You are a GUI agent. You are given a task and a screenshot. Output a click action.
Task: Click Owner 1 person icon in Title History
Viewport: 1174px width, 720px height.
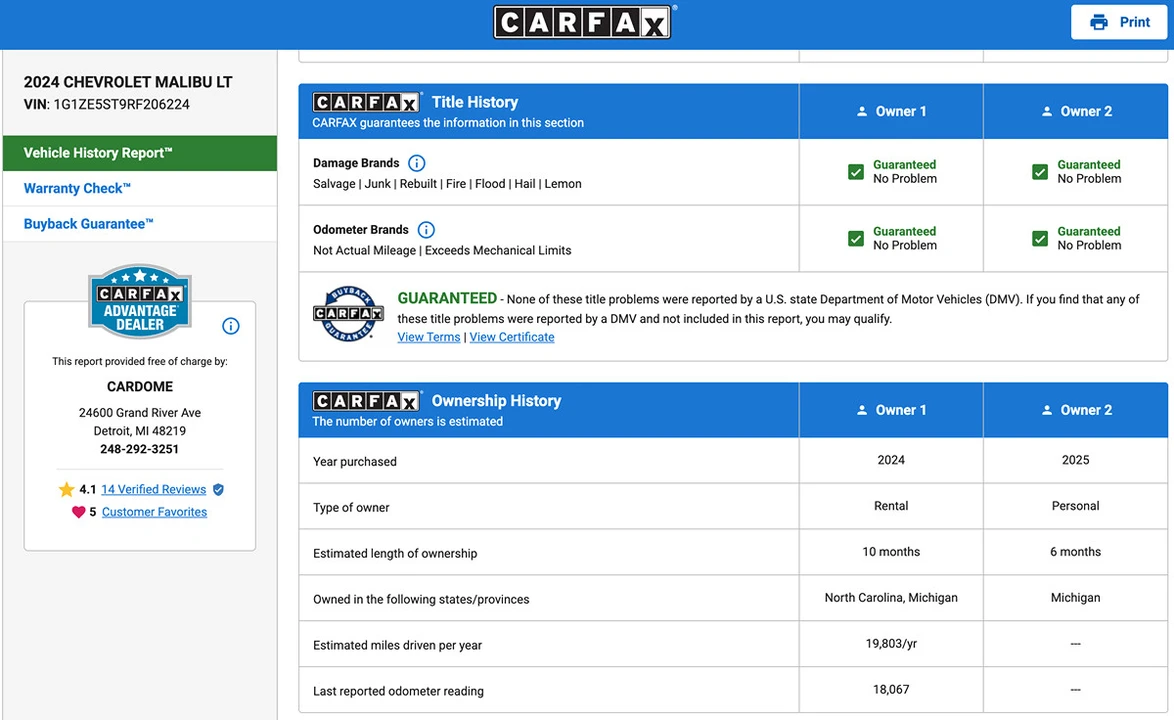tap(862, 111)
